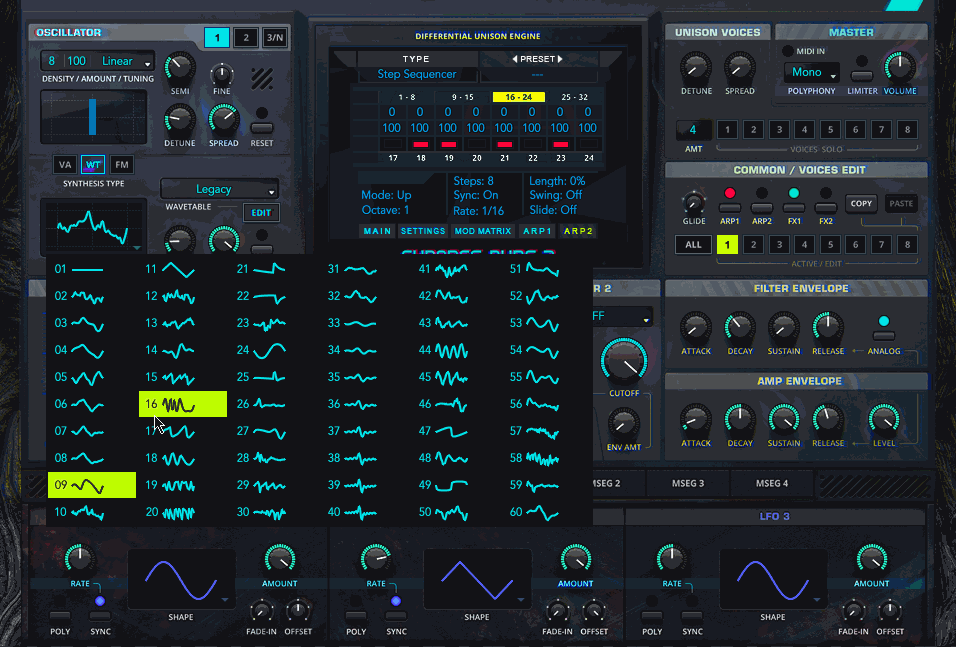The width and height of the screenshot is (956, 647).
Task: Open the MSEG 3 tab
Action: (x=687, y=483)
